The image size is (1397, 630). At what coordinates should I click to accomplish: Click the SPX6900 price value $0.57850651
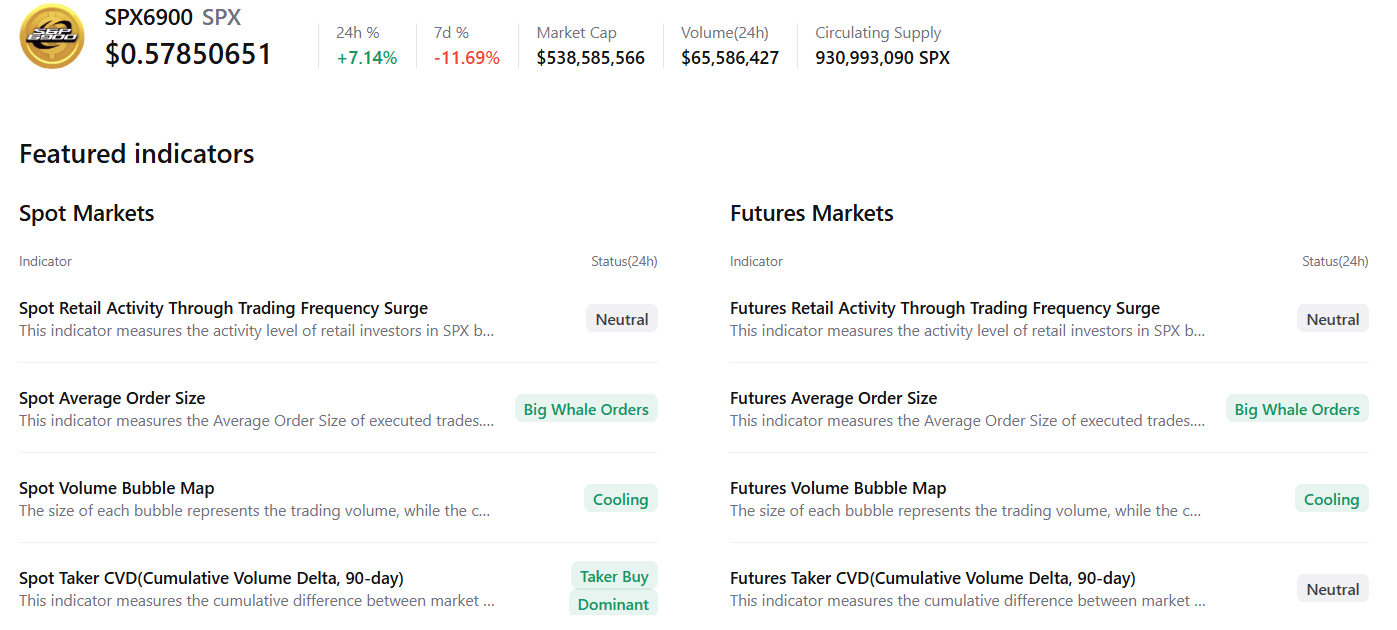coord(188,54)
